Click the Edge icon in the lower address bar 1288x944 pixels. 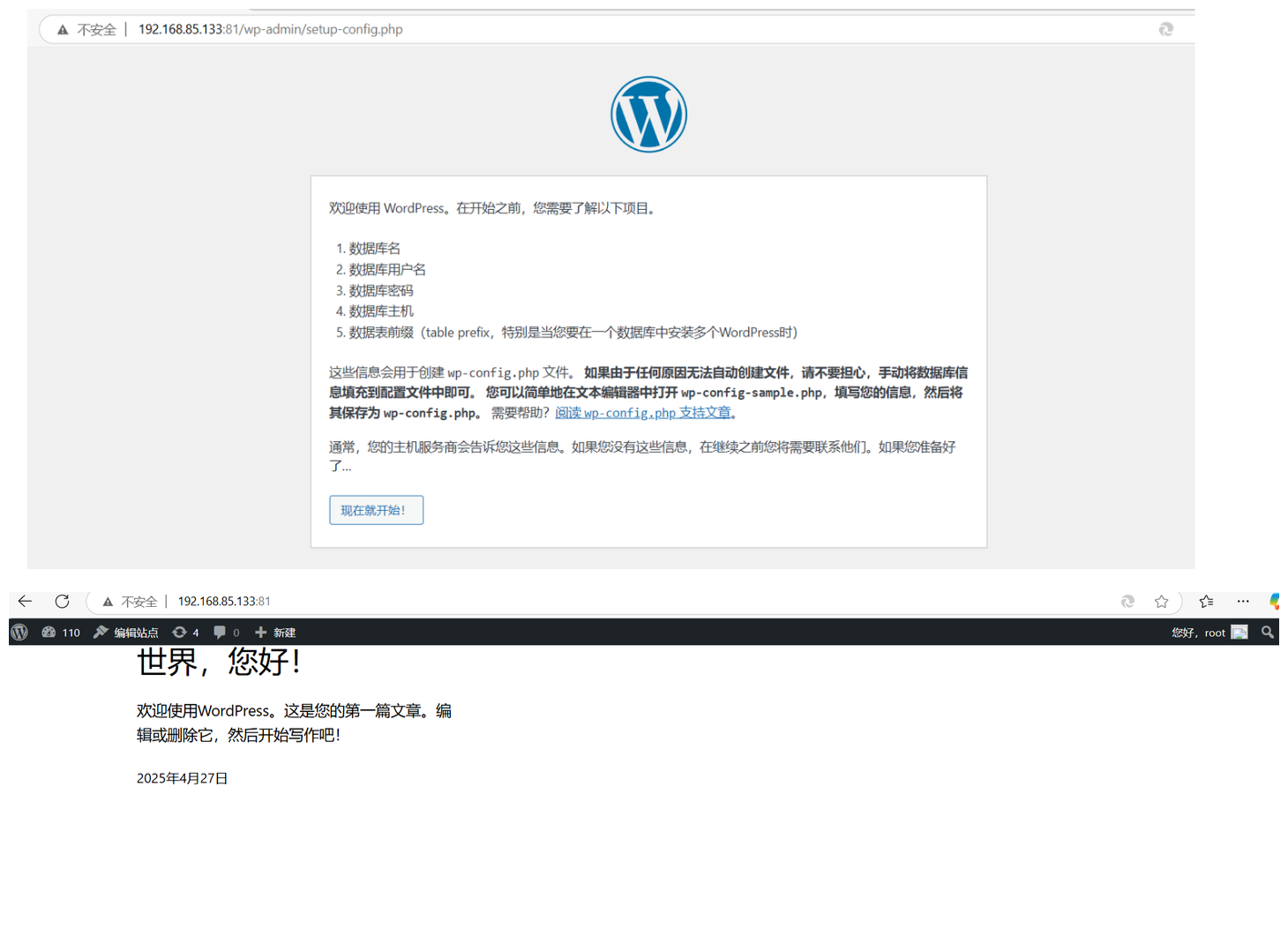pos(1127,602)
